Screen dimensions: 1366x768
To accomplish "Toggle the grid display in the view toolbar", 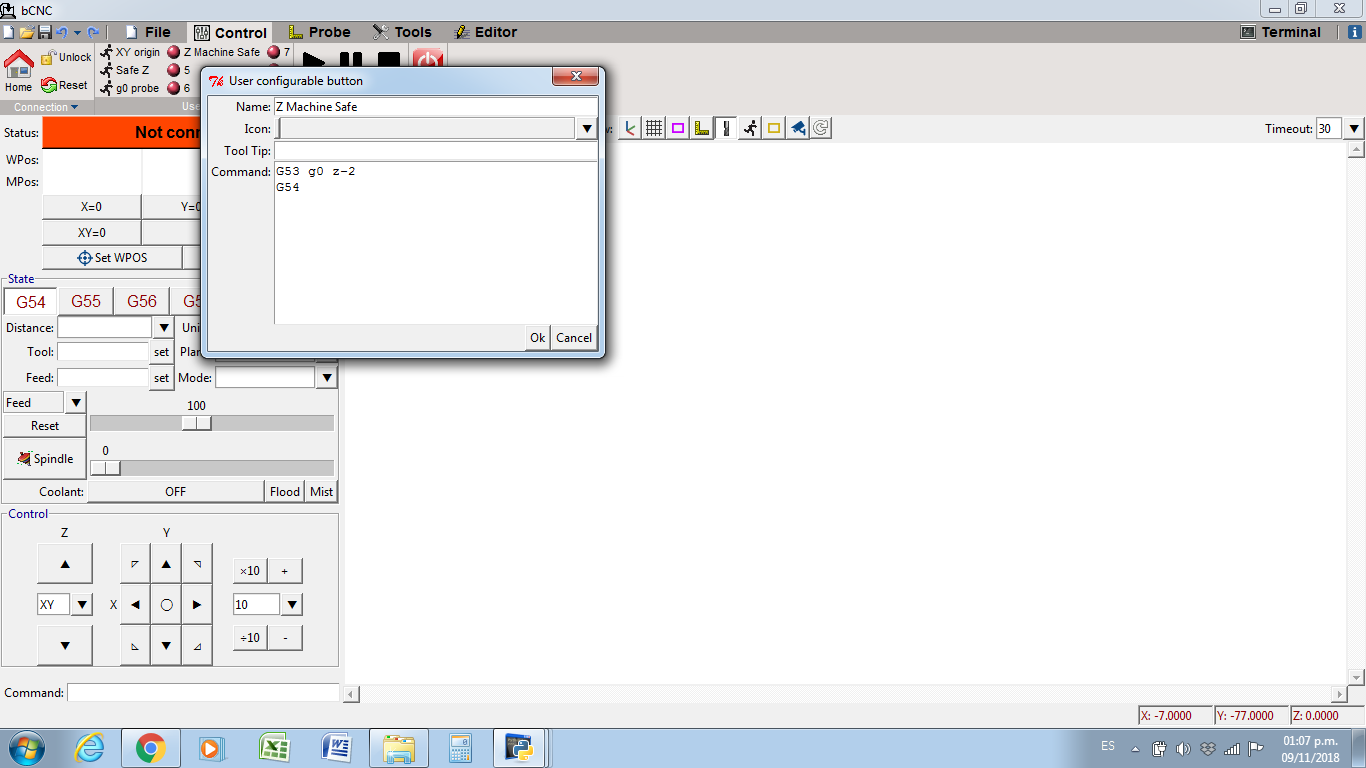I will tap(654, 128).
